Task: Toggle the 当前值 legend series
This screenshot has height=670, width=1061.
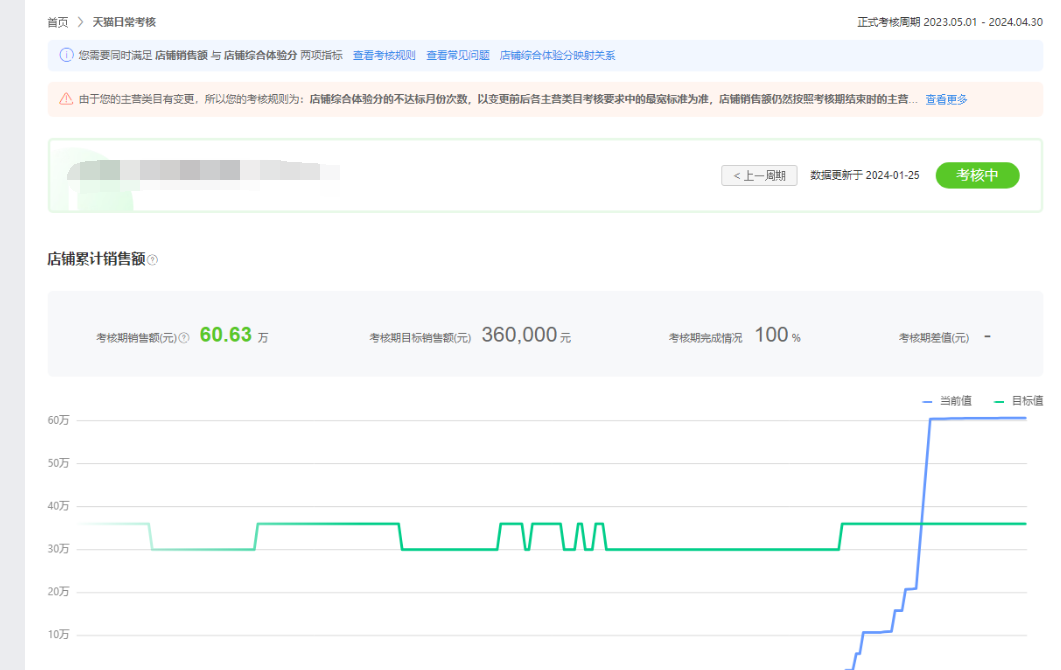Action: coord(948,401)
